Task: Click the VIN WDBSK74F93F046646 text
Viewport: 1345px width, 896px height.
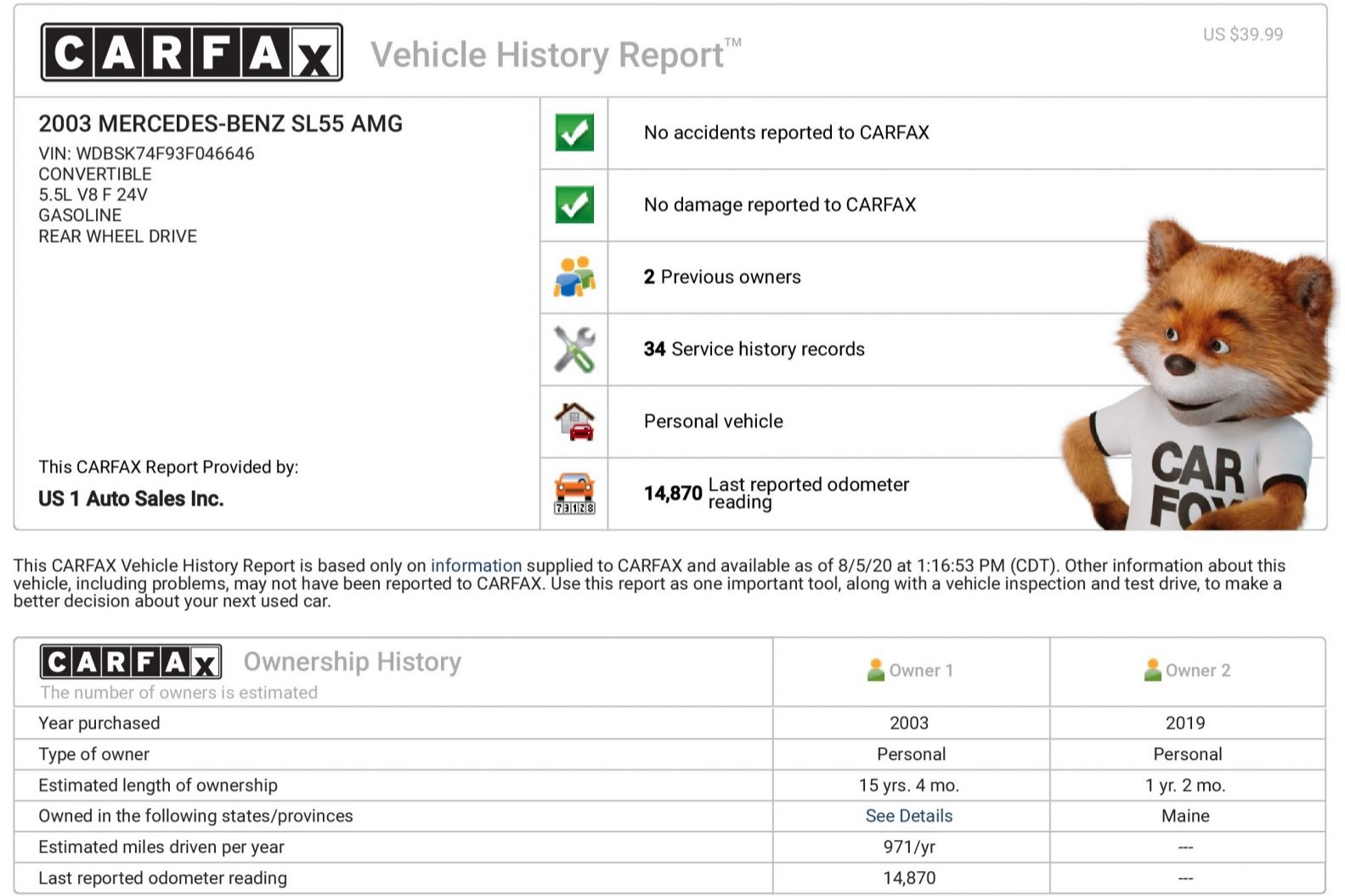Action: [146, 154]
